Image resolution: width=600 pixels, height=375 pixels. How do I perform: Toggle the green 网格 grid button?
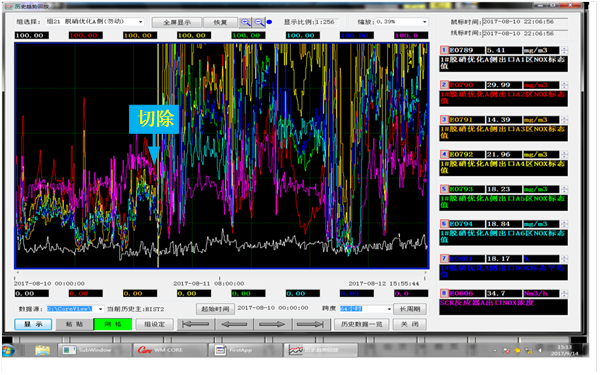pos(113,325)
